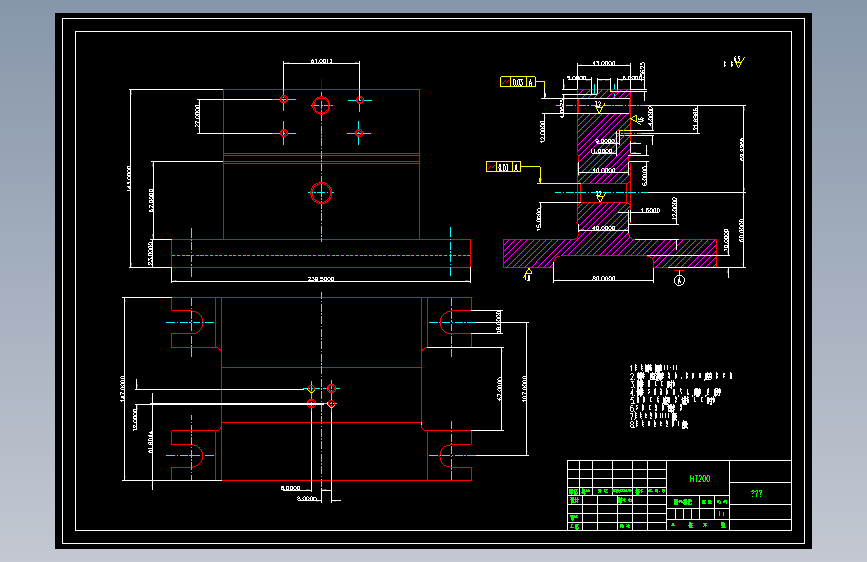
Task: Click the circled A datum marker
Action: 680,280
